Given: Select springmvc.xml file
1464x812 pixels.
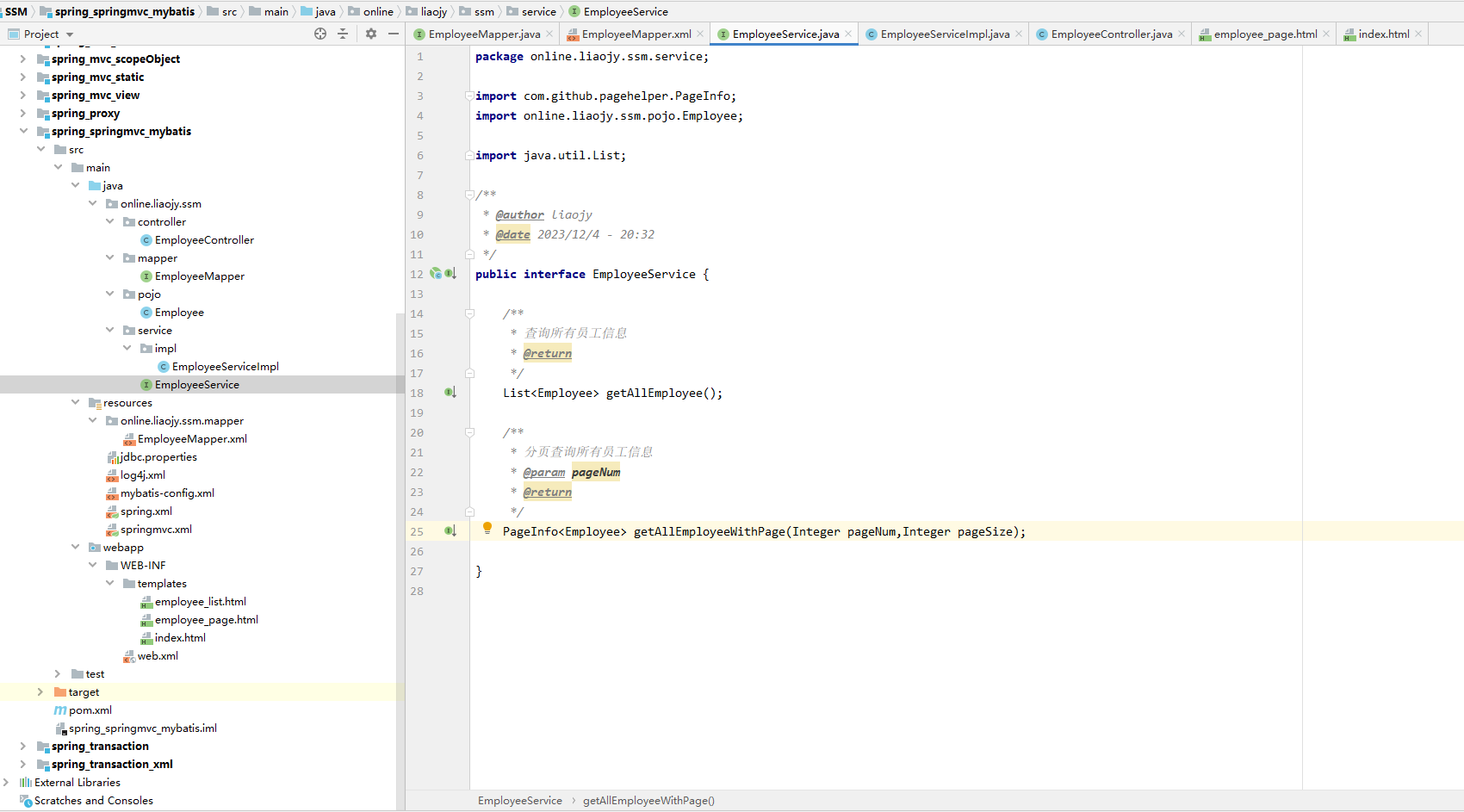Looking at the screenshot, I should (x=156, y=529).
